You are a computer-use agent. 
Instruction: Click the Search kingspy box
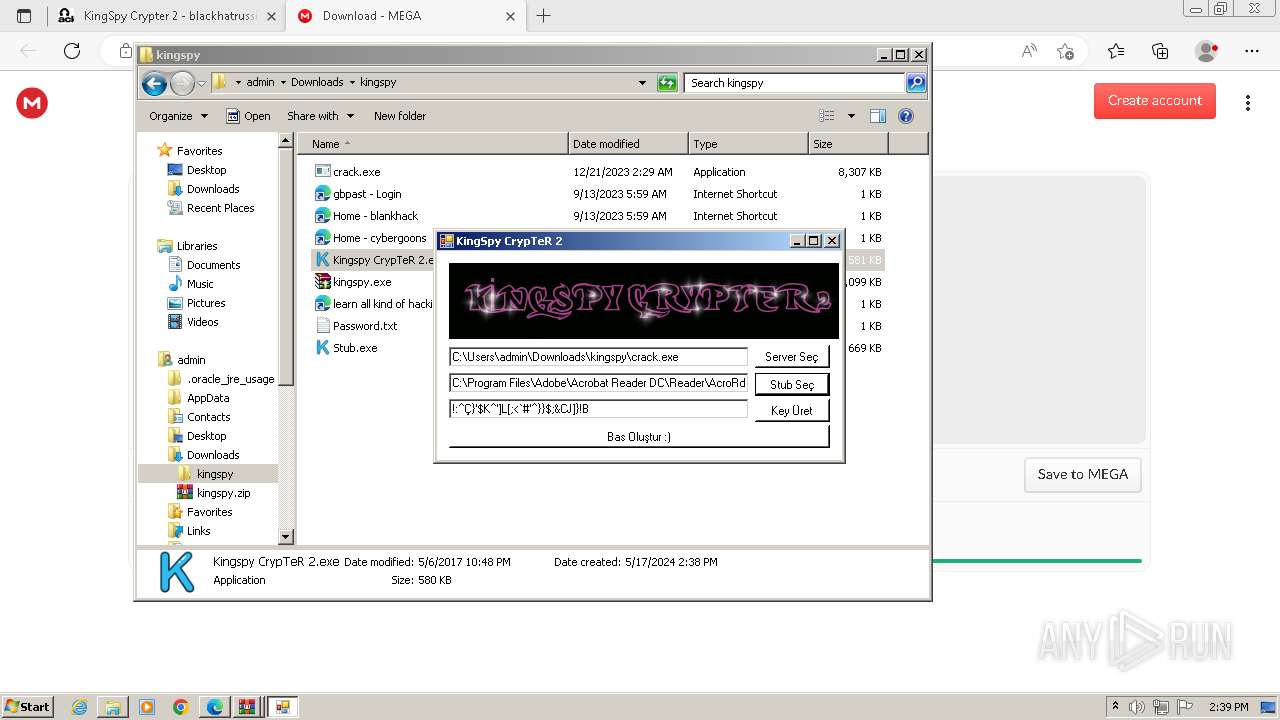click(x=795, y=83)
